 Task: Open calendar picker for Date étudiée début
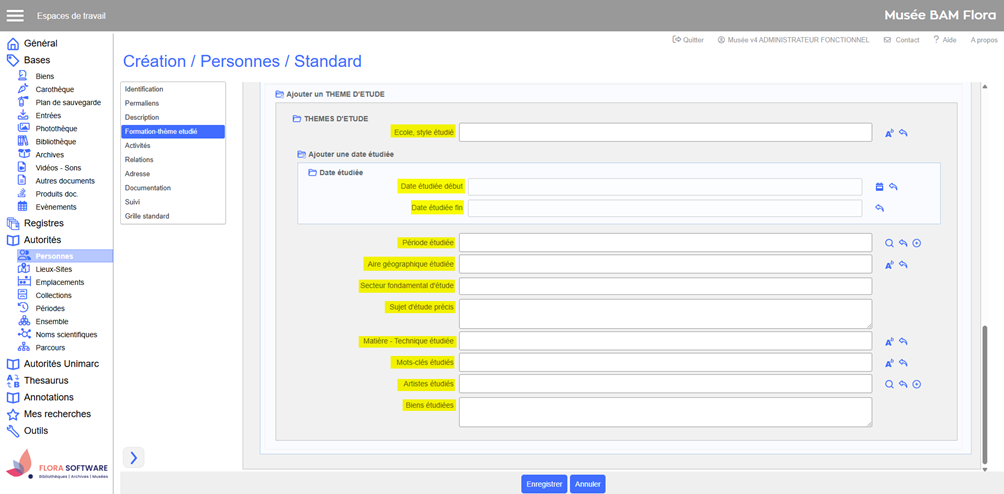(x=879, y=187)
